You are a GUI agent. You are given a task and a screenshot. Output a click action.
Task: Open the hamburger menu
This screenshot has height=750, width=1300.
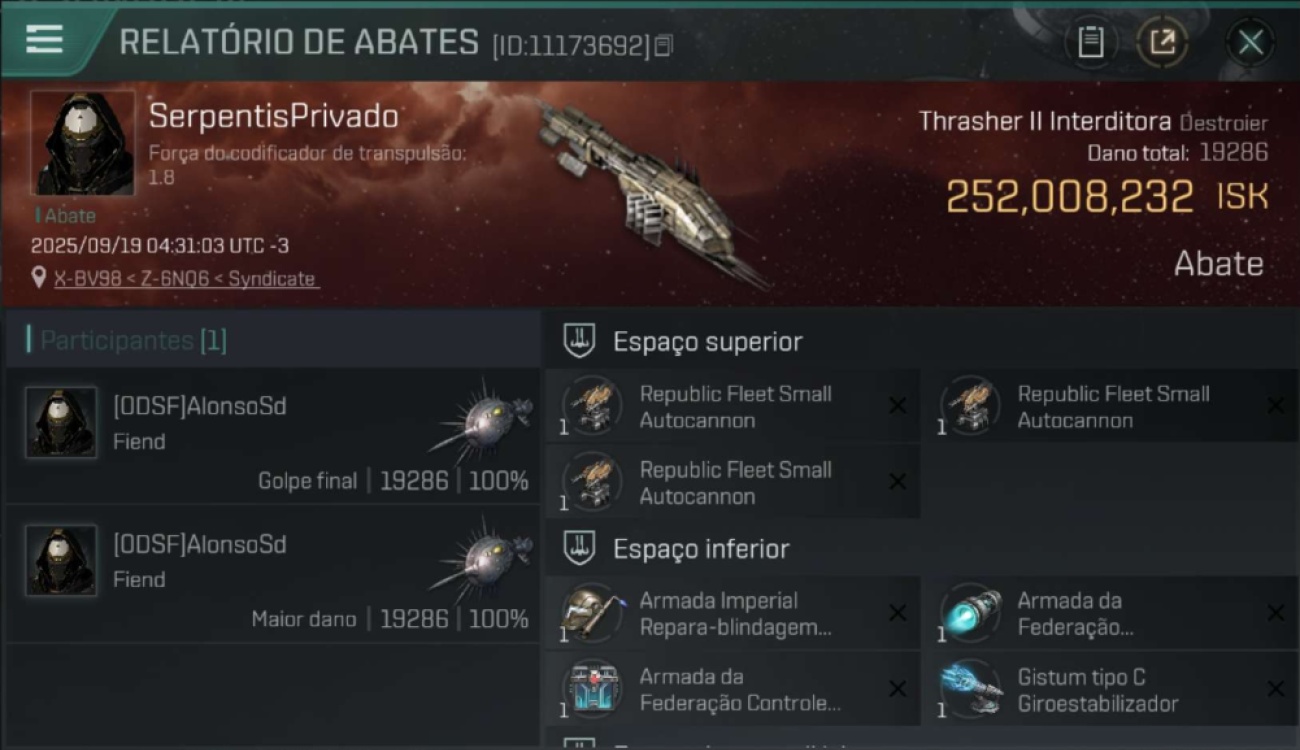pyautogui.click(x=44, y=40)
